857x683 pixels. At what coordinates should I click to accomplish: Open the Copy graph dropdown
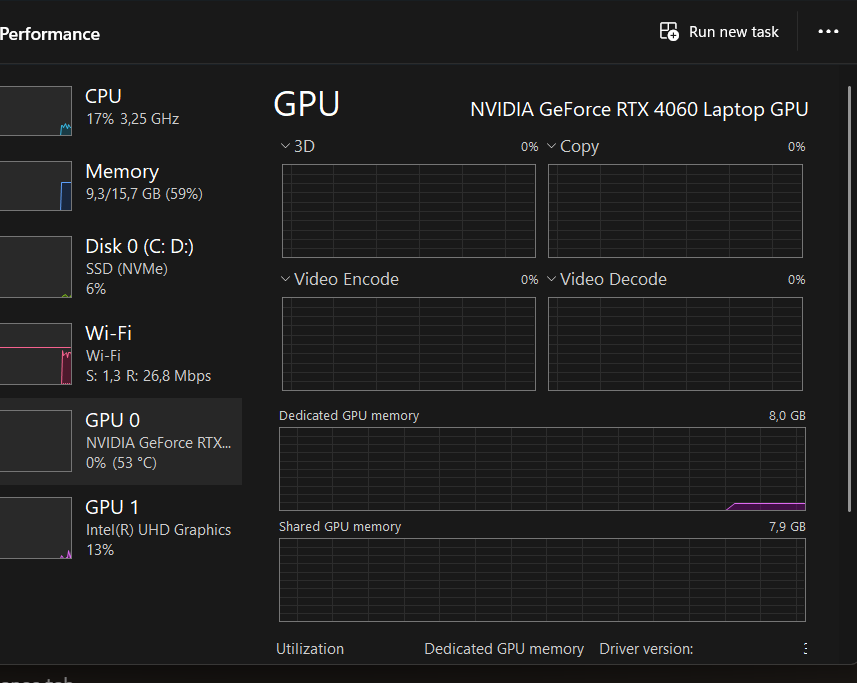[551, 146]
